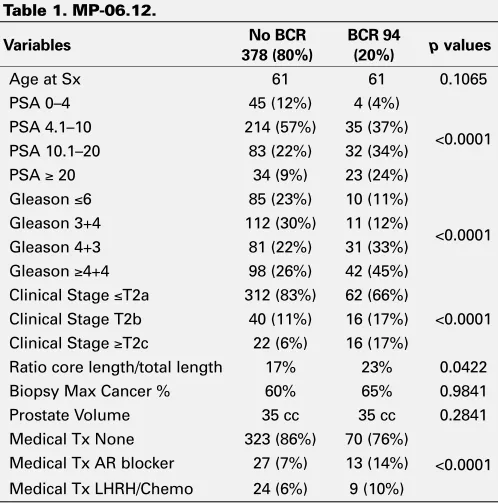498x504 pixels.
Task: Click the 0.0422 p value
Action: (x=463, y=367)
